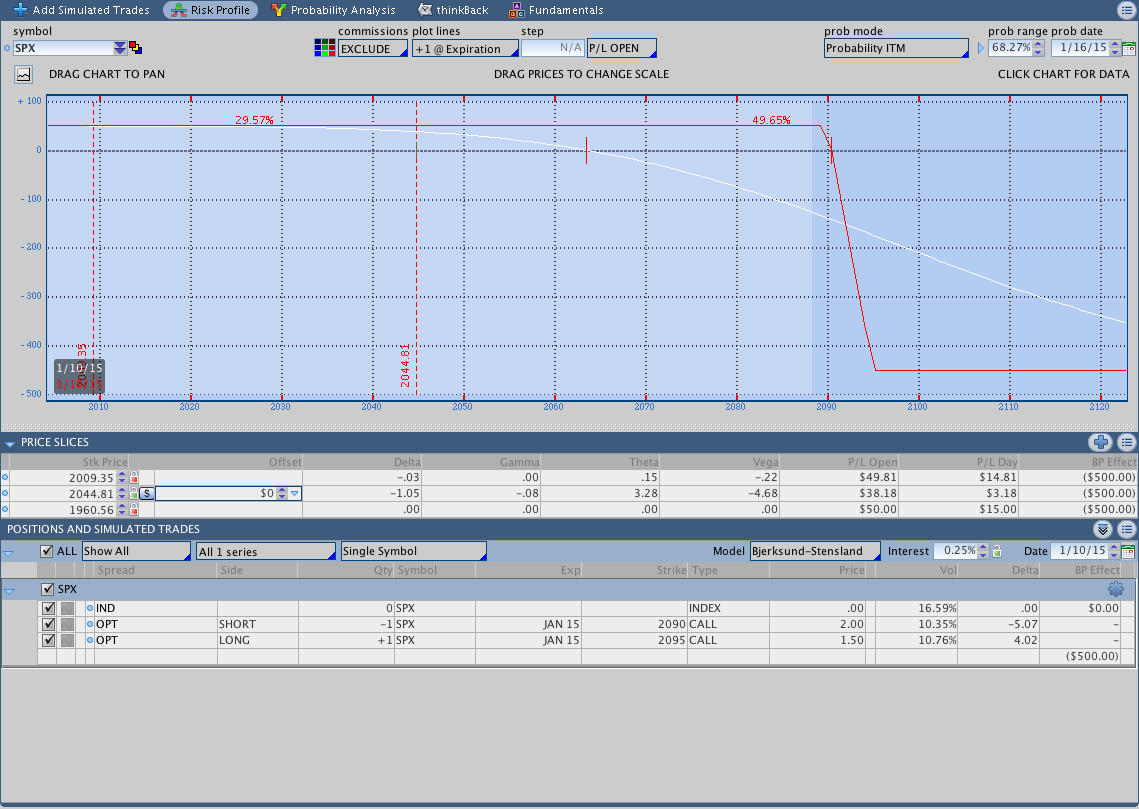Screen dimensions: 1139x809
Task: Open the thinkBack tab
Action: [453, 10]
